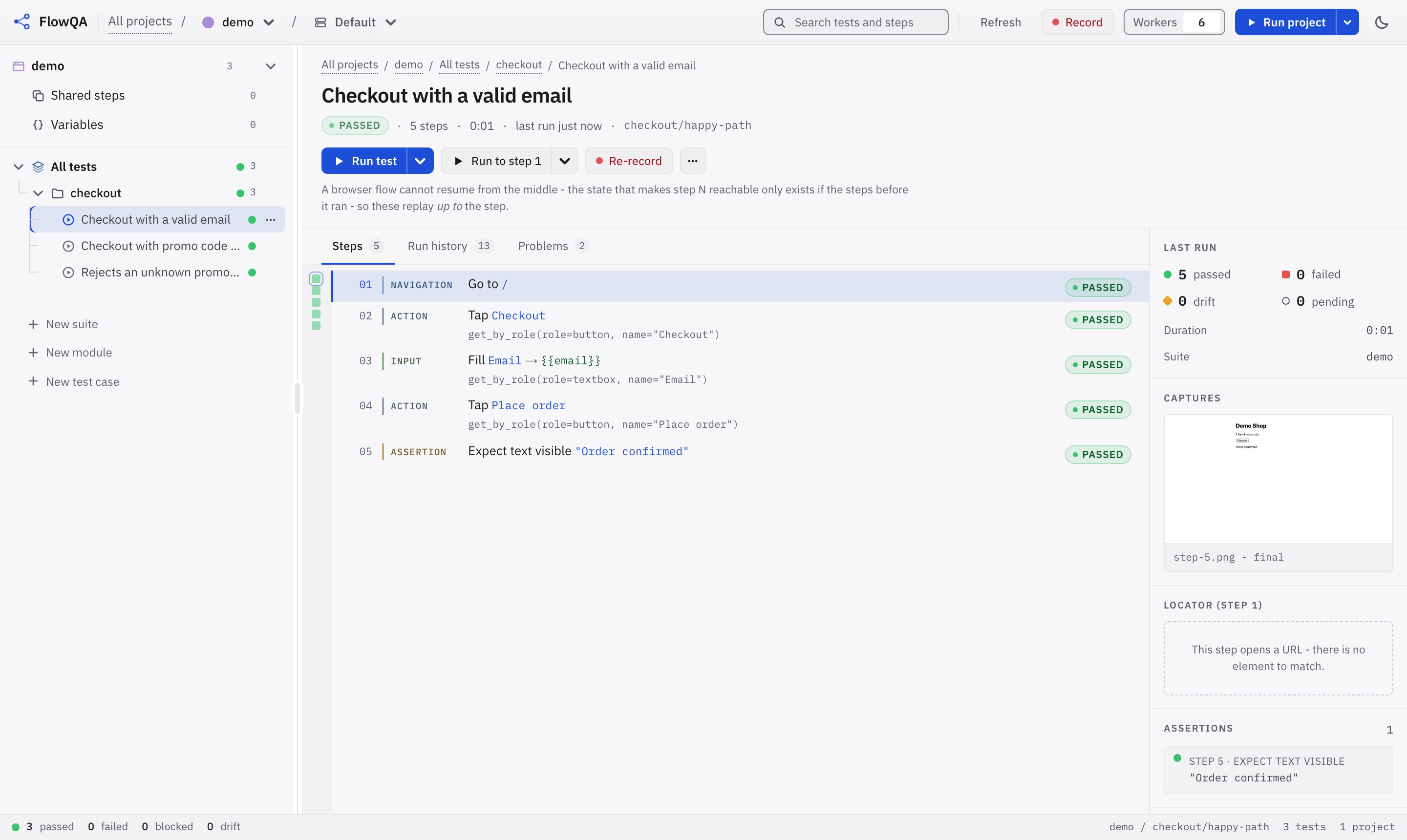This screenshot has height=840, width=1407.
Task: Edit the Workers count field
Action: tap(1202, 22)
